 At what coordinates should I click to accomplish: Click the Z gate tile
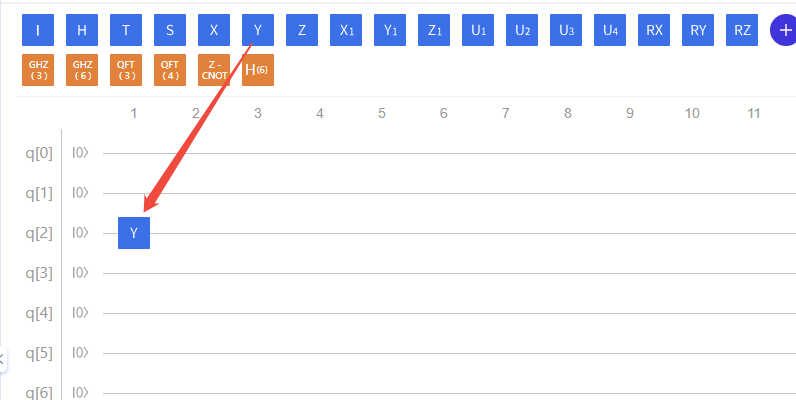point(302,30)
